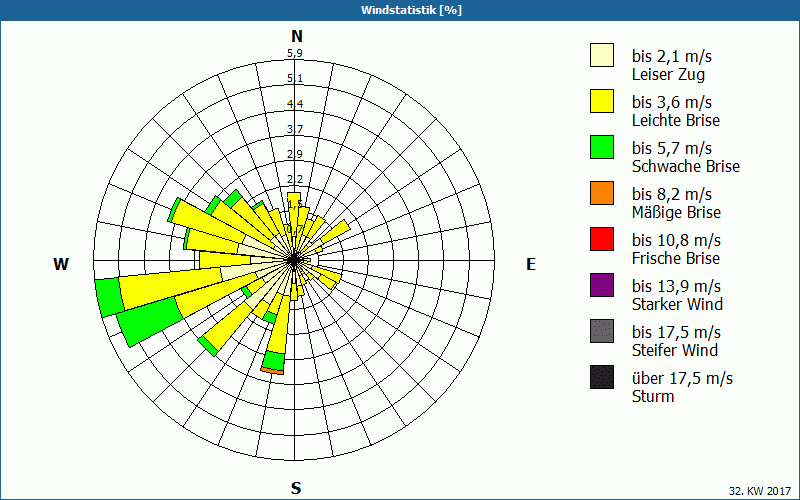The image size is (800, 500).
Task: Click the 'W' compass label
Action: 61,264
